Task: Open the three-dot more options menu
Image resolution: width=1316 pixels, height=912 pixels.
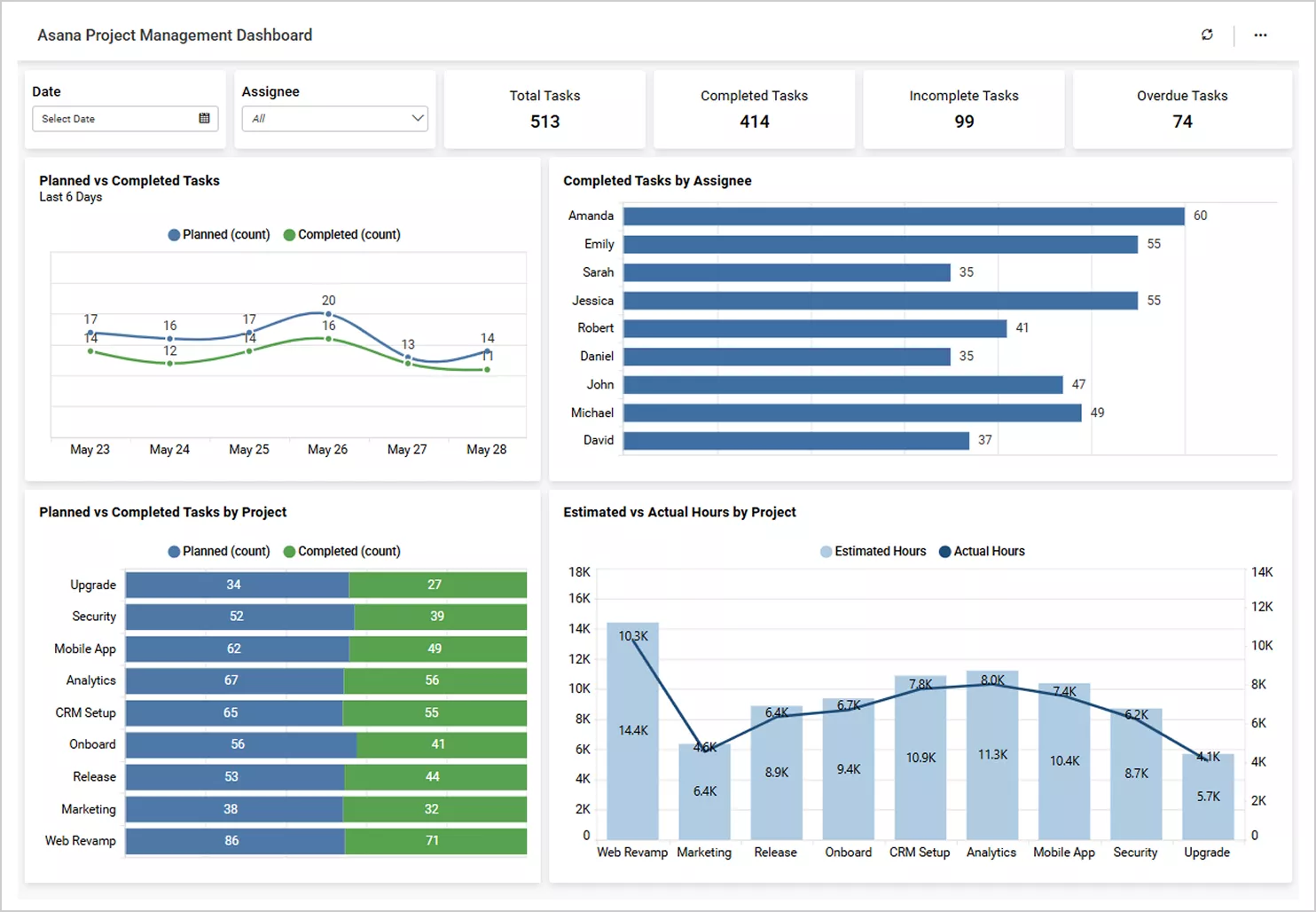Action: tap(1260, 35)
